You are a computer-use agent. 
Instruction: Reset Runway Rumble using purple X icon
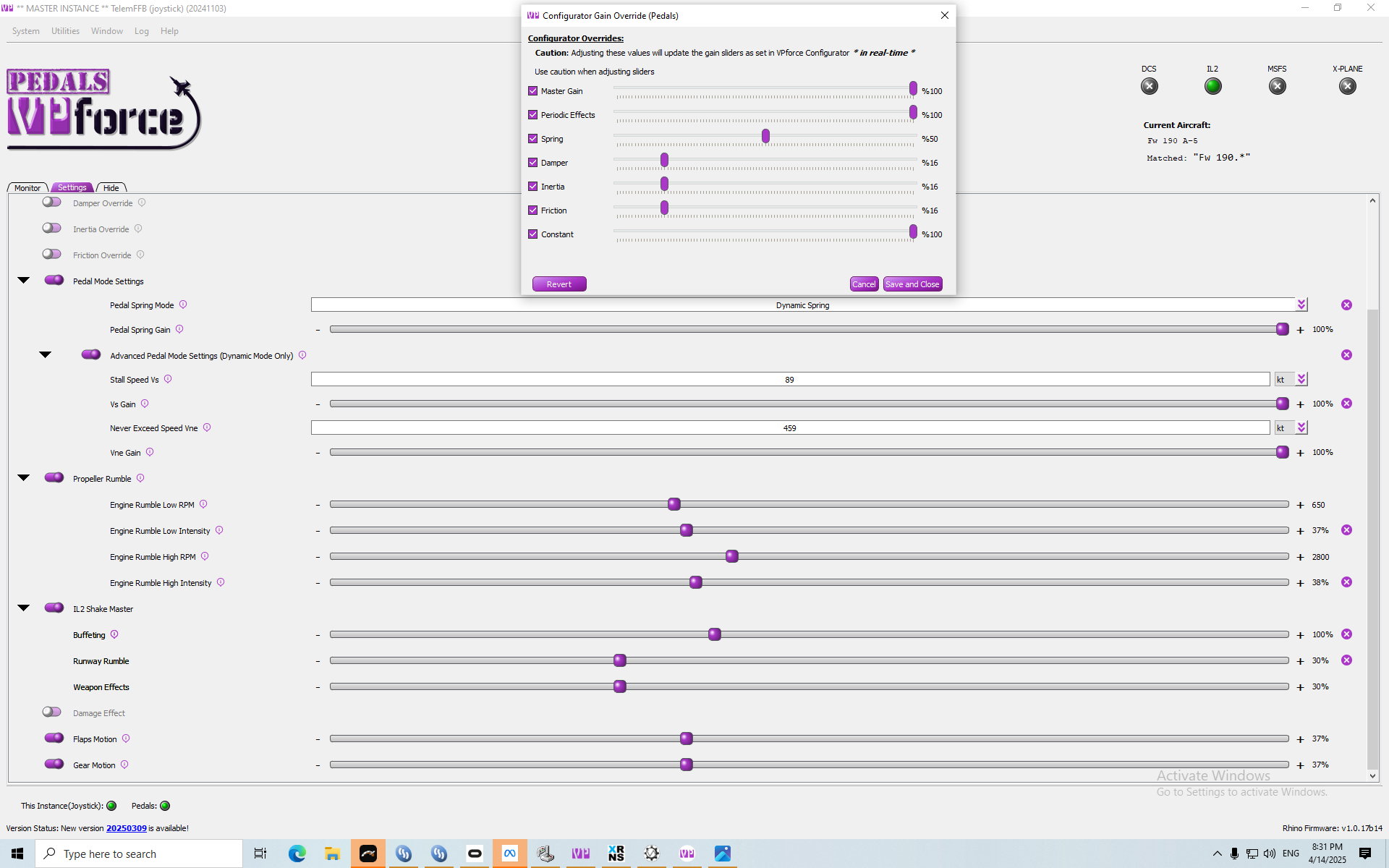(x=1346, y=660)
